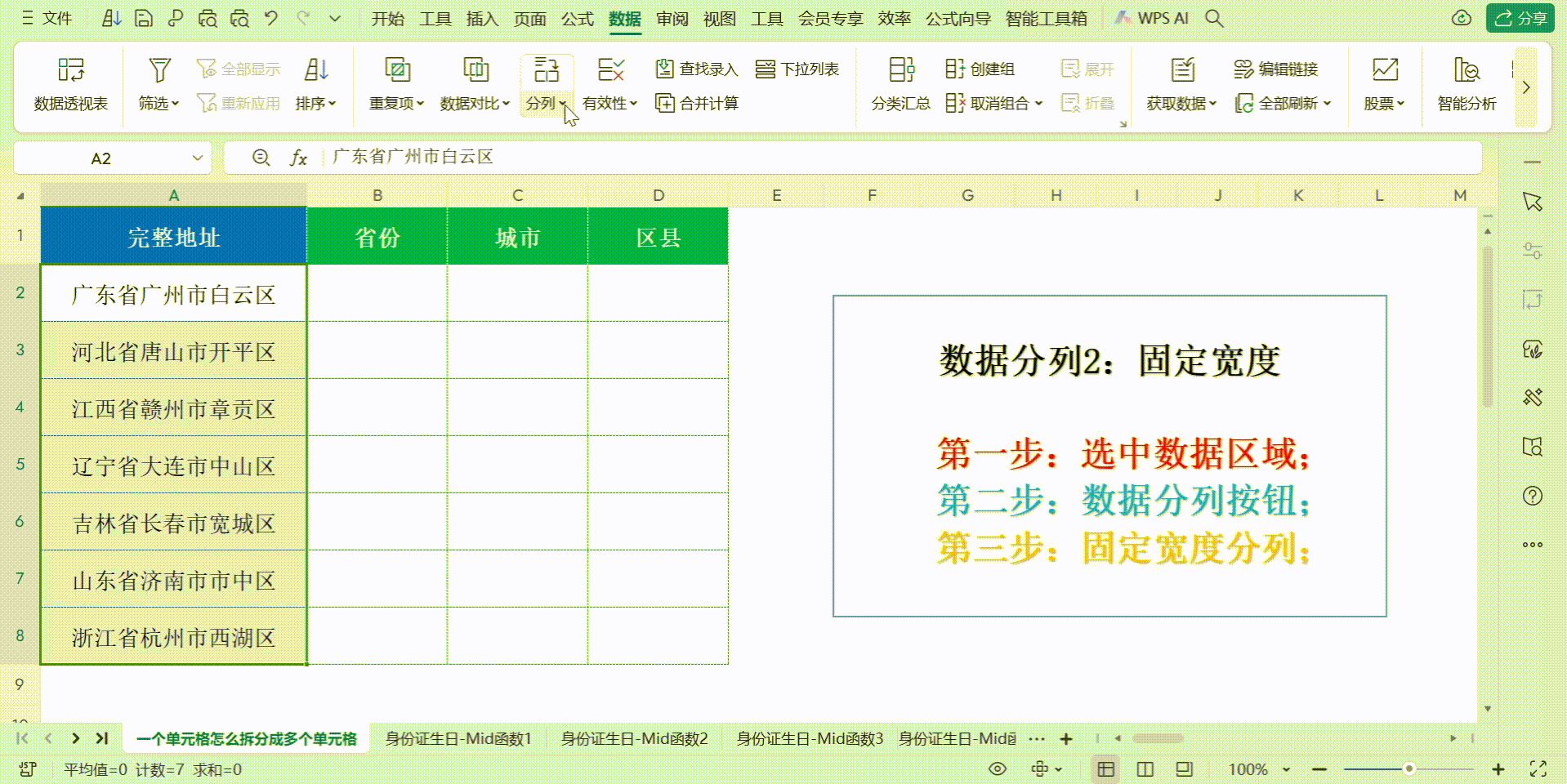The width and height of the screenshot is (1567, 784).
Task: Switch to the 公式 ribbon tab
Action: (577, 18)
